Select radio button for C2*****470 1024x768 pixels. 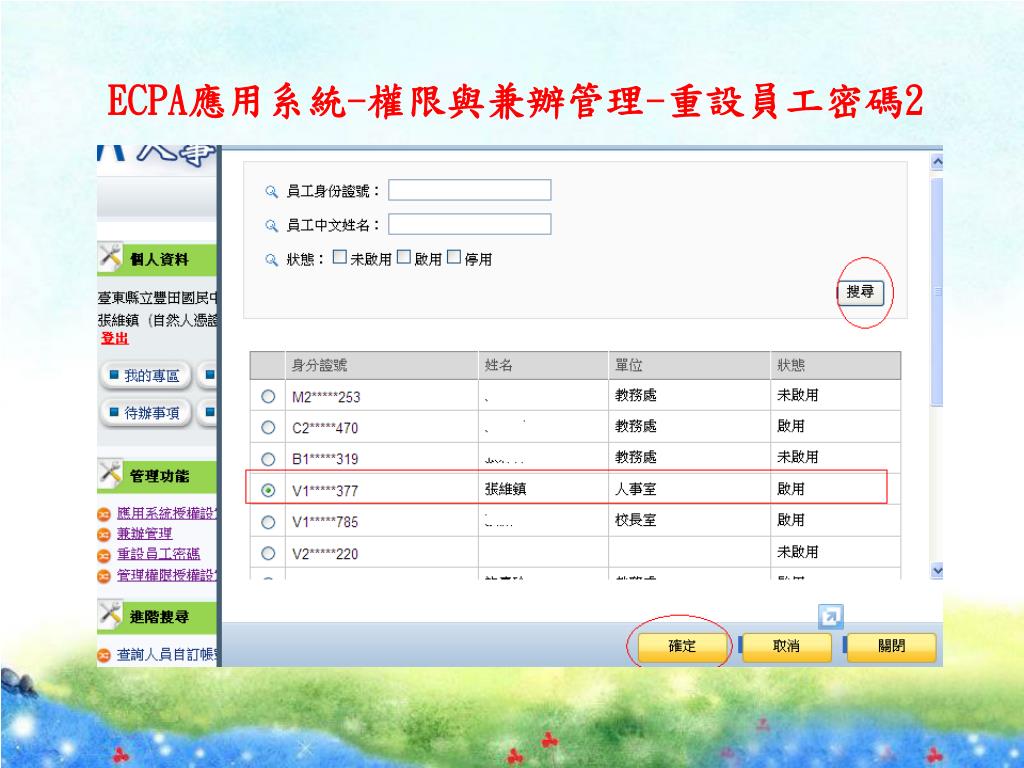click(268, 427)
